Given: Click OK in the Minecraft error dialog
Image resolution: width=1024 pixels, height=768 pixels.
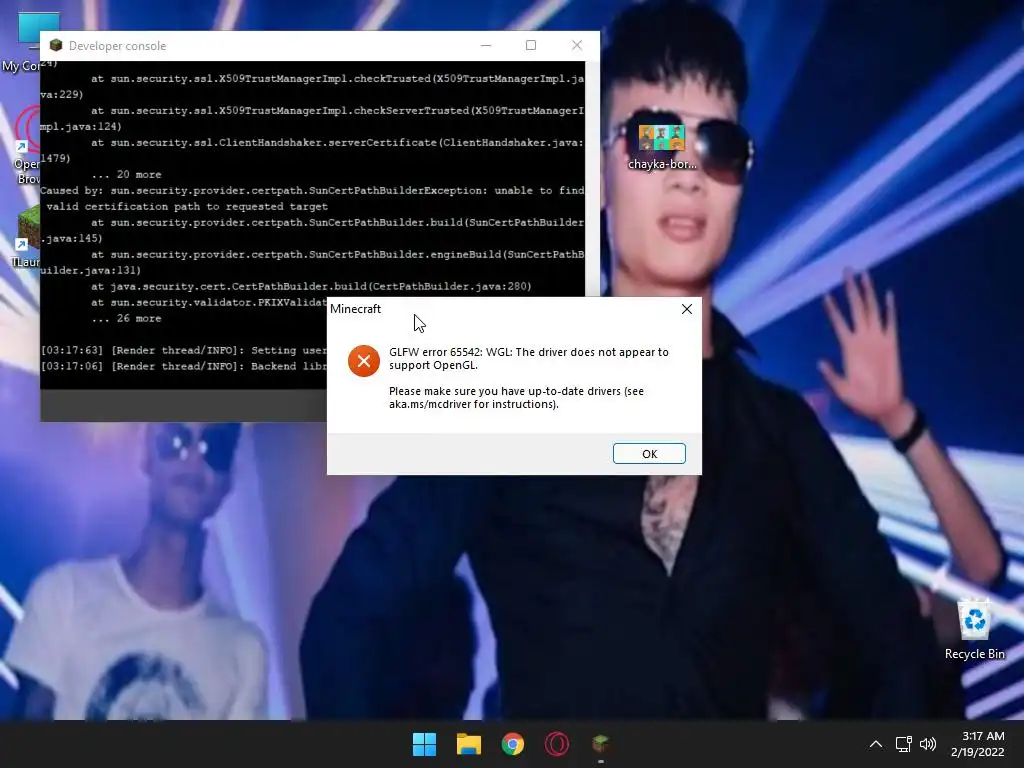Looking at the screenshot, I should tap(648, 454).
